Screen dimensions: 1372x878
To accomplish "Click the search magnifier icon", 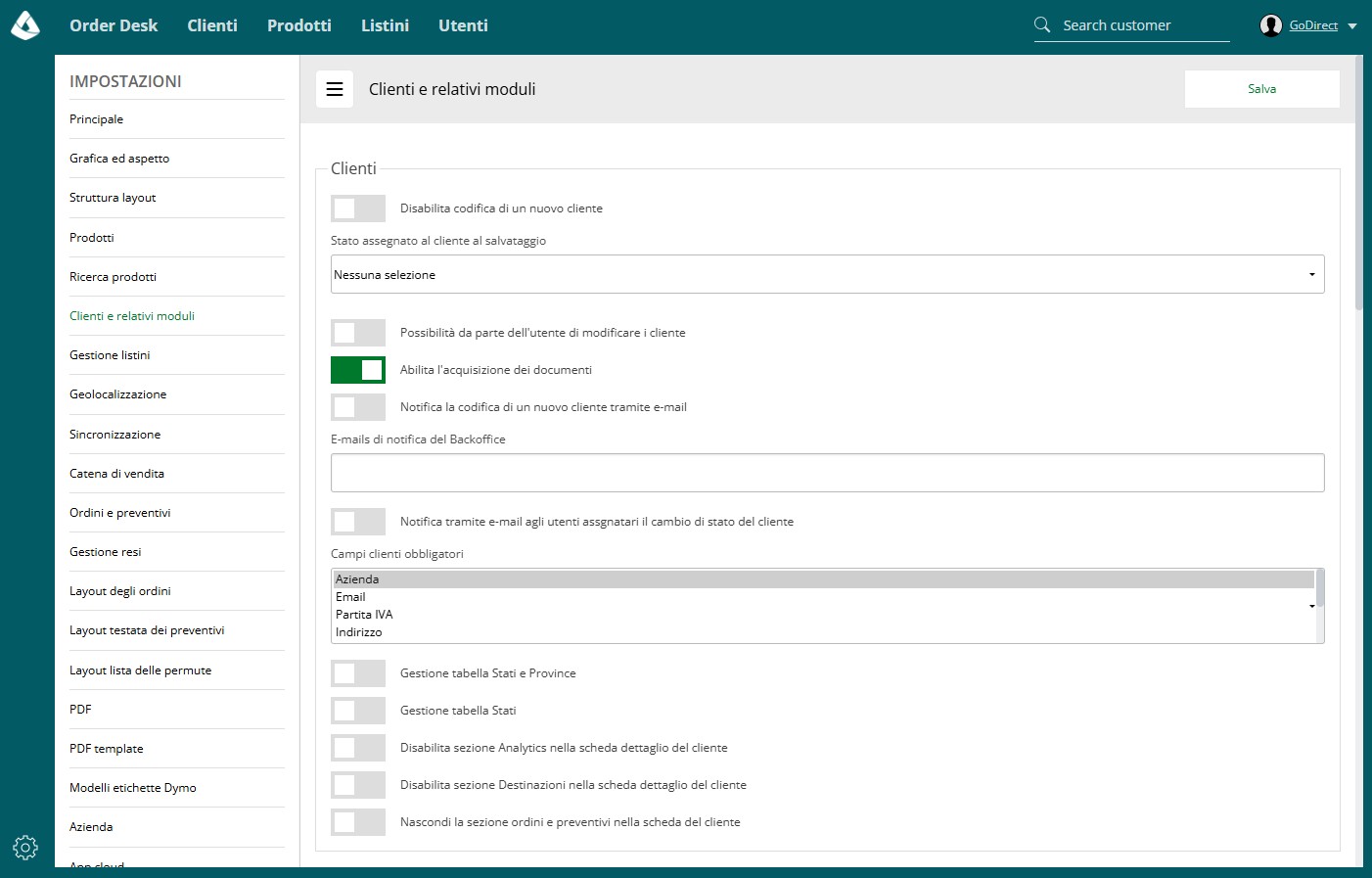I will point(1042,25).
